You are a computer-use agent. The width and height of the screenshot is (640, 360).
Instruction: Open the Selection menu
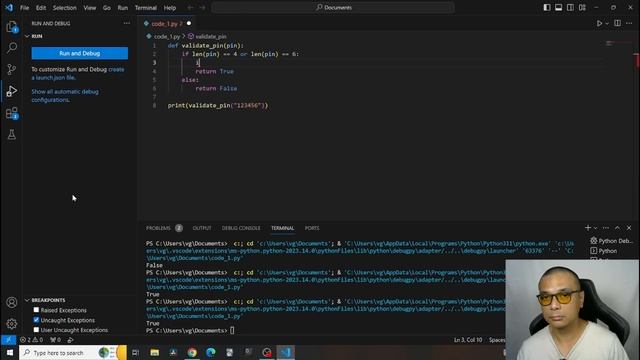coord(64,8)
